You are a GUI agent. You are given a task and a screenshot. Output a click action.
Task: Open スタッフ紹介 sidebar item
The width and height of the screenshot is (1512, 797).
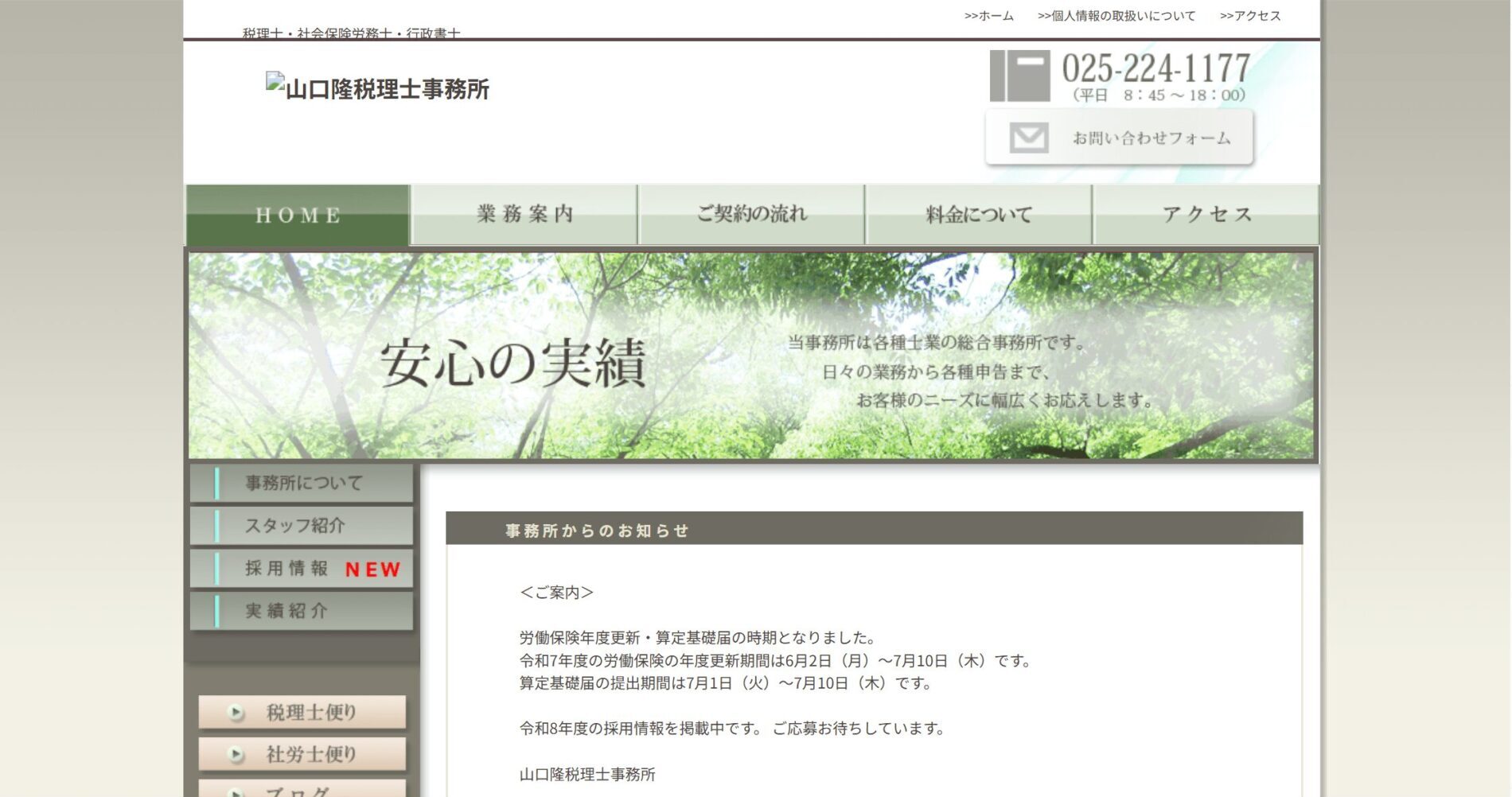(302, 526)
